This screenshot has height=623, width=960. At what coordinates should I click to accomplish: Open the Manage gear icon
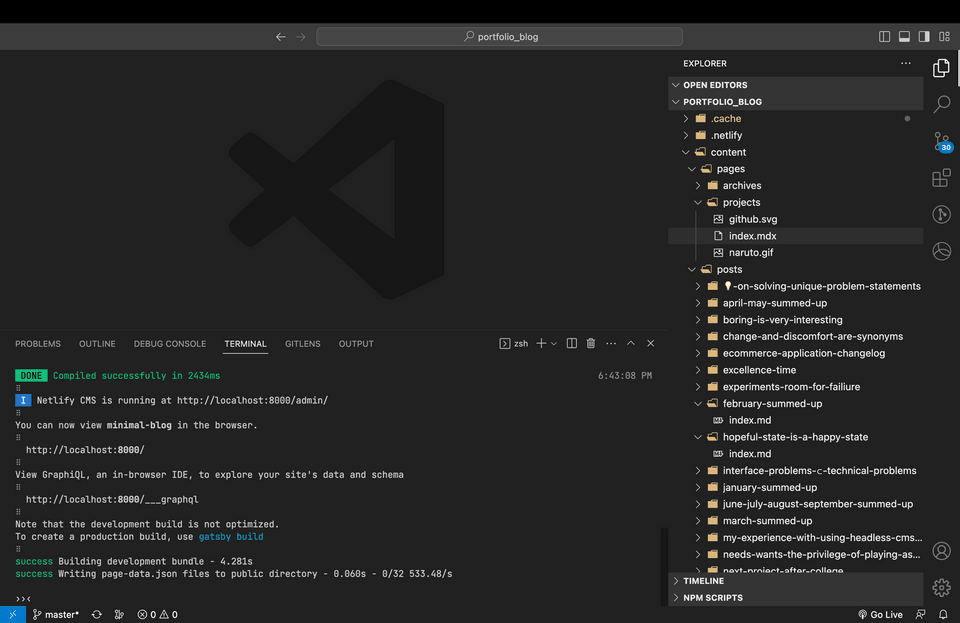point(942,588)
